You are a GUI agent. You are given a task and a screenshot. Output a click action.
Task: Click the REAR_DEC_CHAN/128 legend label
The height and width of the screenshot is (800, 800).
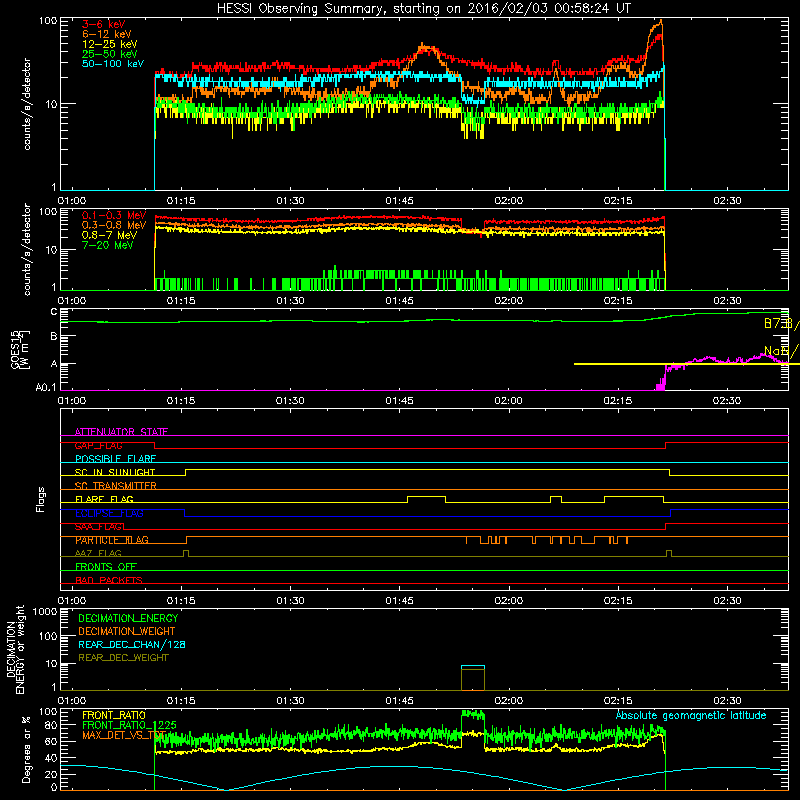click(x=132, y=644)
